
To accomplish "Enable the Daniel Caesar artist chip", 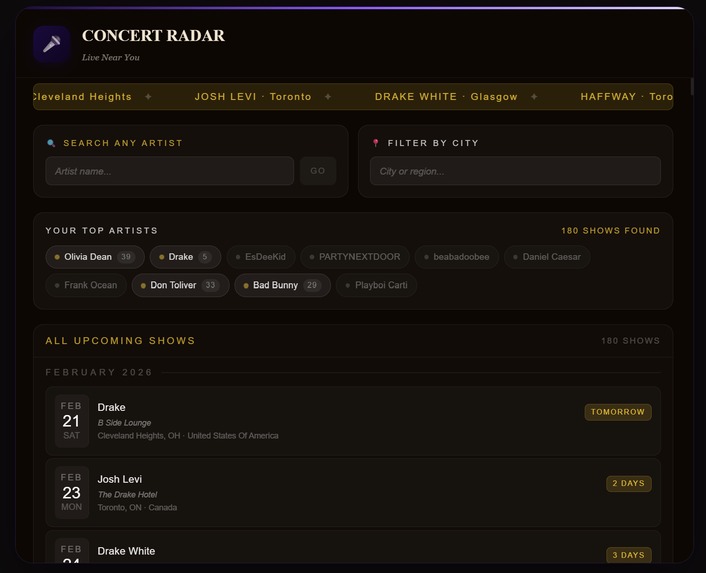I will click(x=547, y=257).
